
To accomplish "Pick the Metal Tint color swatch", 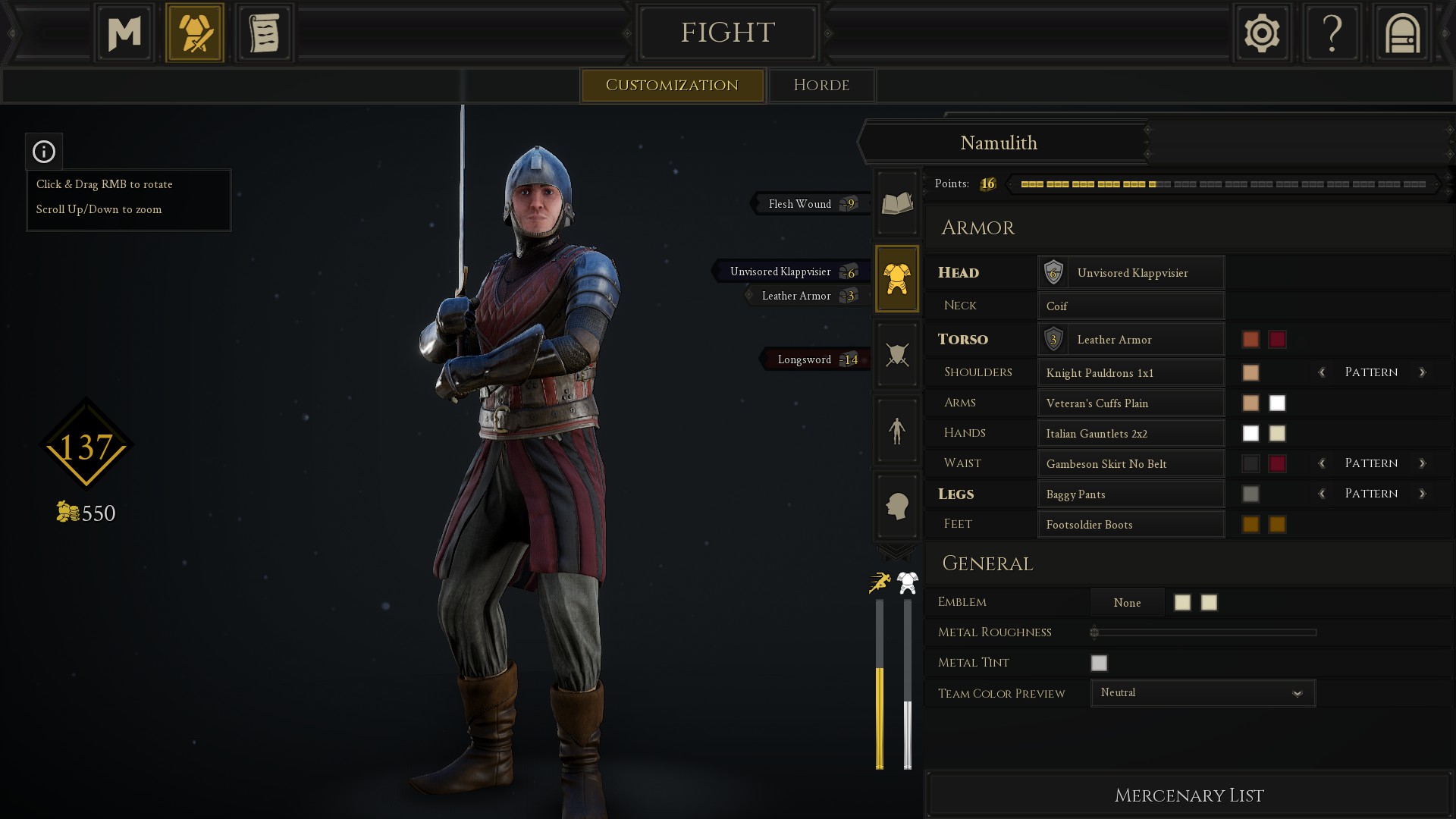I will click(1099, 663).
